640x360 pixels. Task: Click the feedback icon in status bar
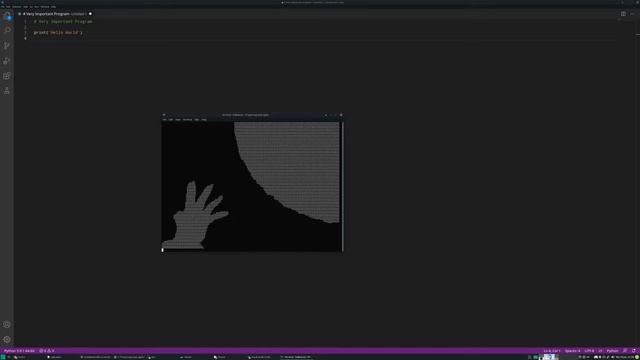(625, 351)
